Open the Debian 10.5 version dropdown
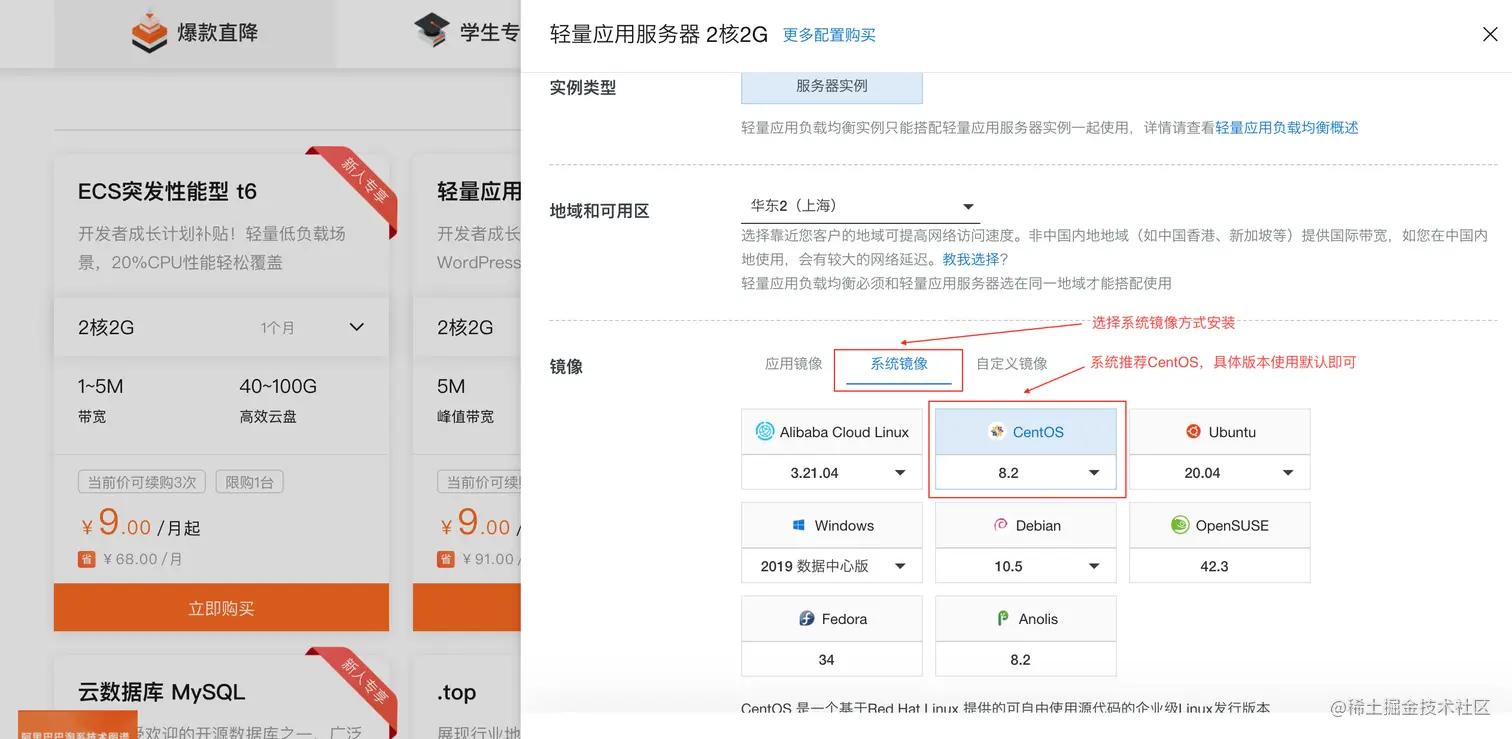 pos(1026,566)
